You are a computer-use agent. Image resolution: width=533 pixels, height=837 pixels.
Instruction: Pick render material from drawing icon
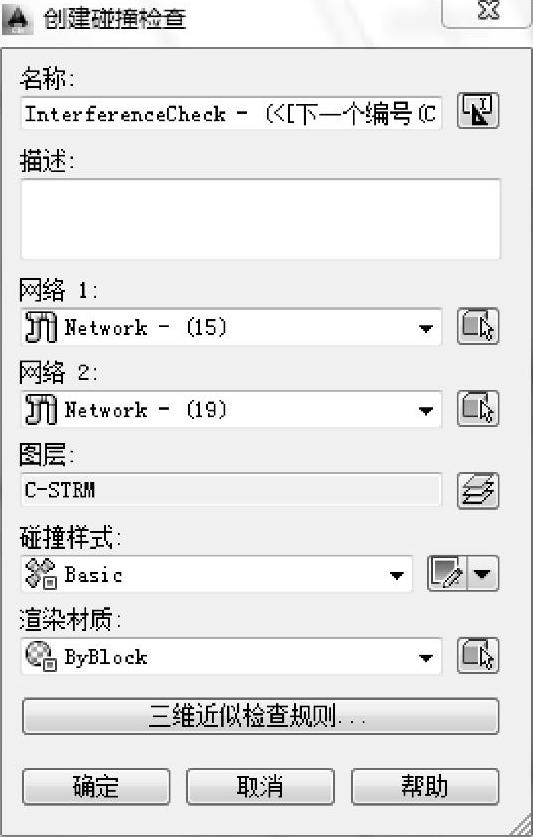(478, 655)
